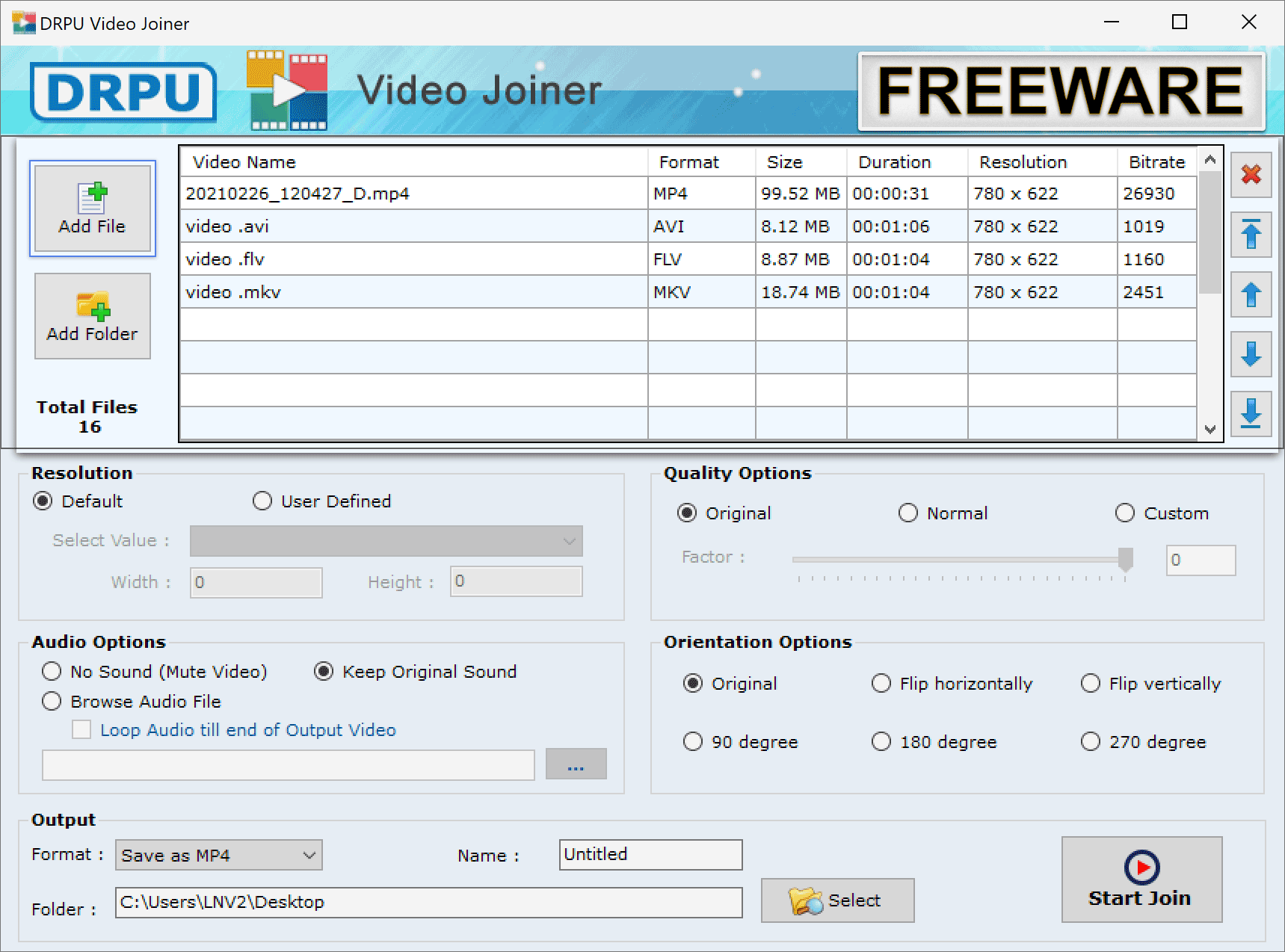Click the Add Folder icon

pyautogui.click(x=92, y=315)
